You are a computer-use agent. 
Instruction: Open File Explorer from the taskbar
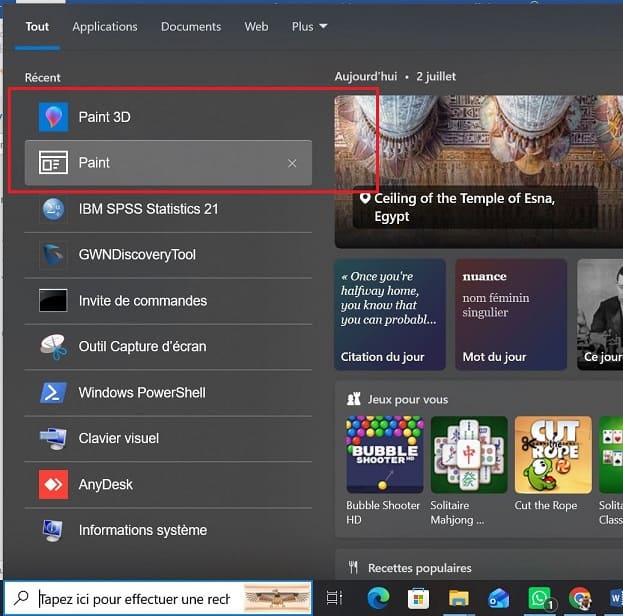[459, 598]
